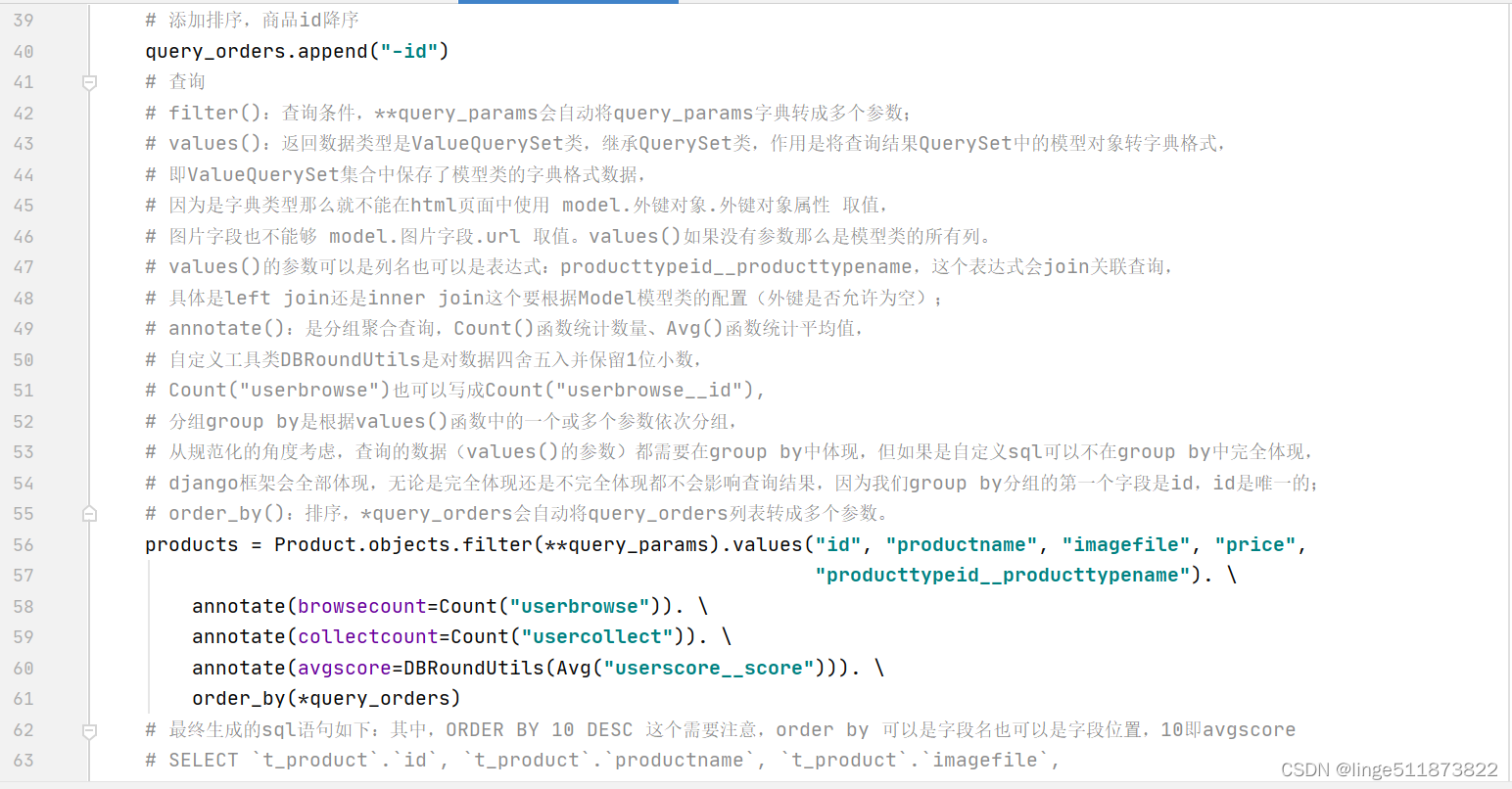Click the "producttypeid__producttypename" string on line 57
Viewport: 1512px width, 789px height.
click(x=1002, y=575)
